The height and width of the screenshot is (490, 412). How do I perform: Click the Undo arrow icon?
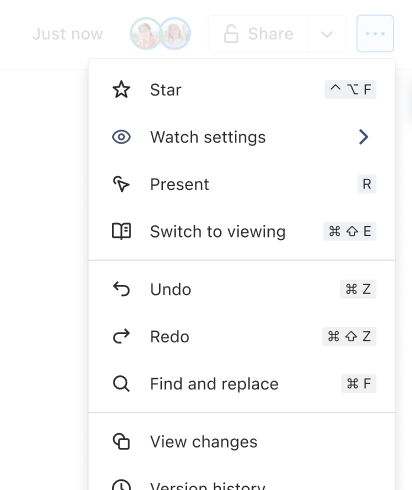(x=121, y=289)
